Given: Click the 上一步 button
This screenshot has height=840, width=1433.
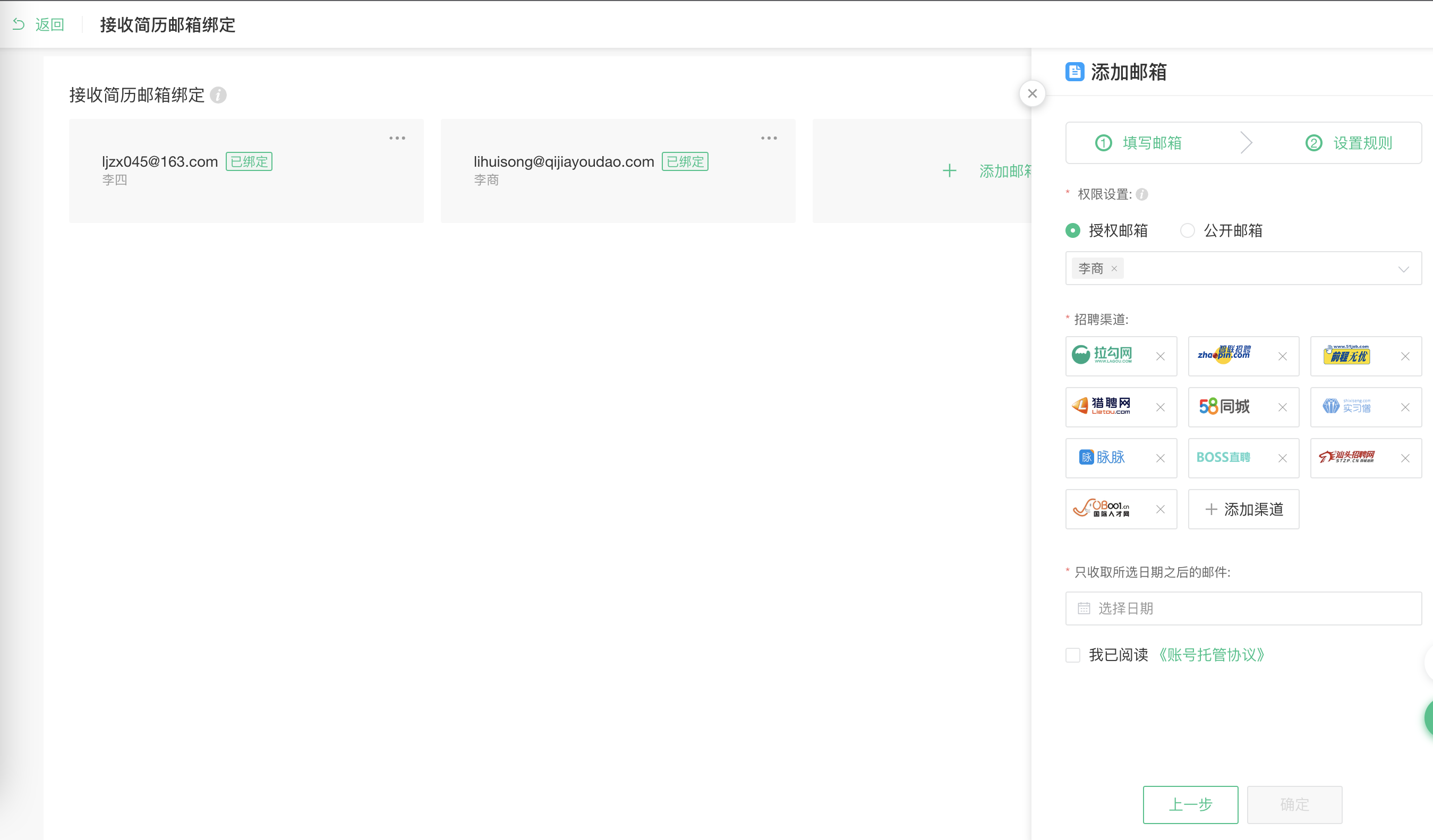Looking at the screenshot, I should point(1190,805).
